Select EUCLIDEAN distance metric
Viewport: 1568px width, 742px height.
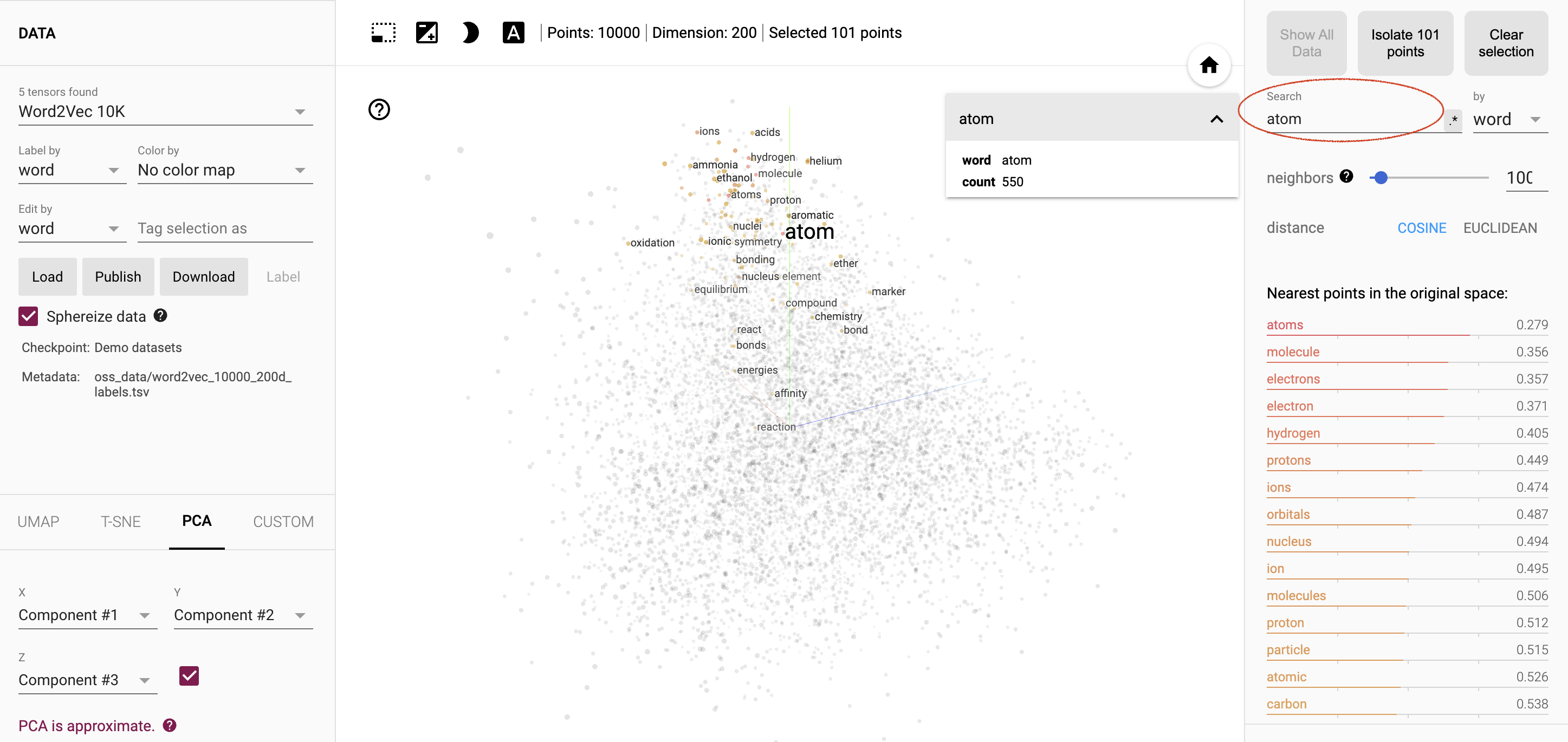[1500, 227]
